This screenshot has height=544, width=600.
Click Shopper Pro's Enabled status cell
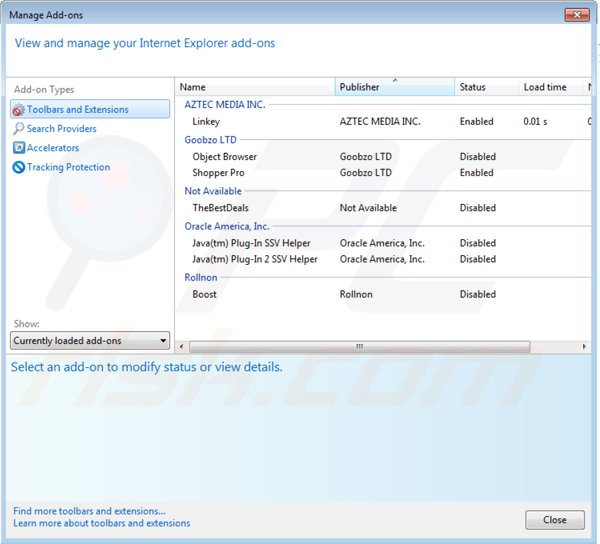point(476,173)
